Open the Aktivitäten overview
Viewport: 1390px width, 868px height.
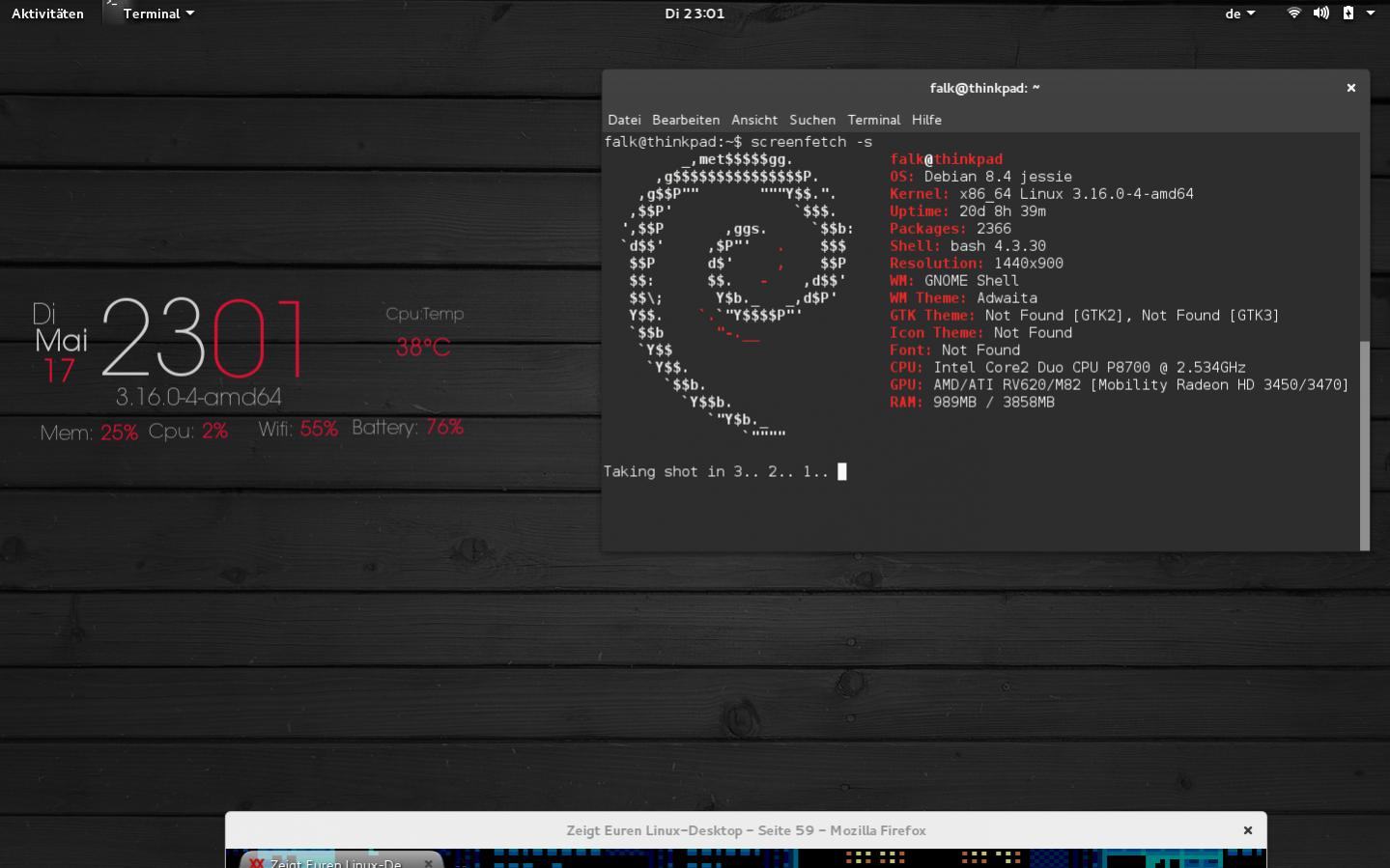coord(47,14)
